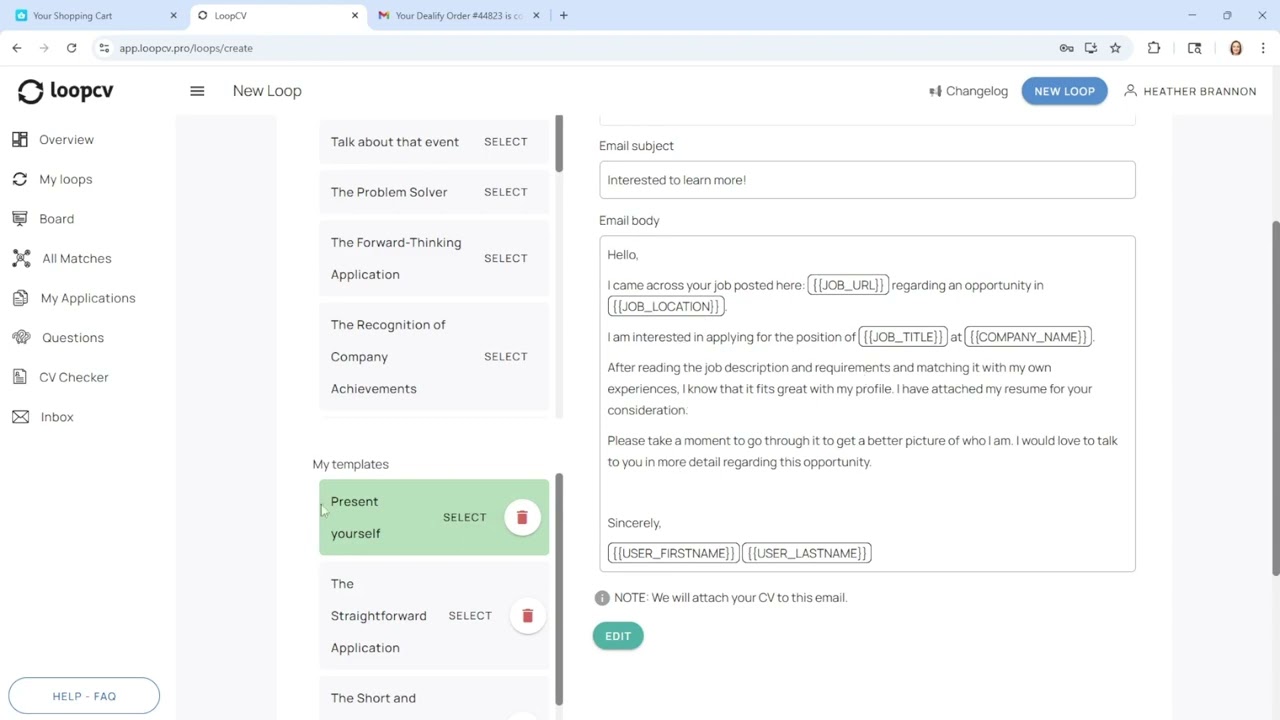Screen dimensions: 1280x720
Task: Click inside the Email body text
Action: pyautogui.click(x=867, y=404)
